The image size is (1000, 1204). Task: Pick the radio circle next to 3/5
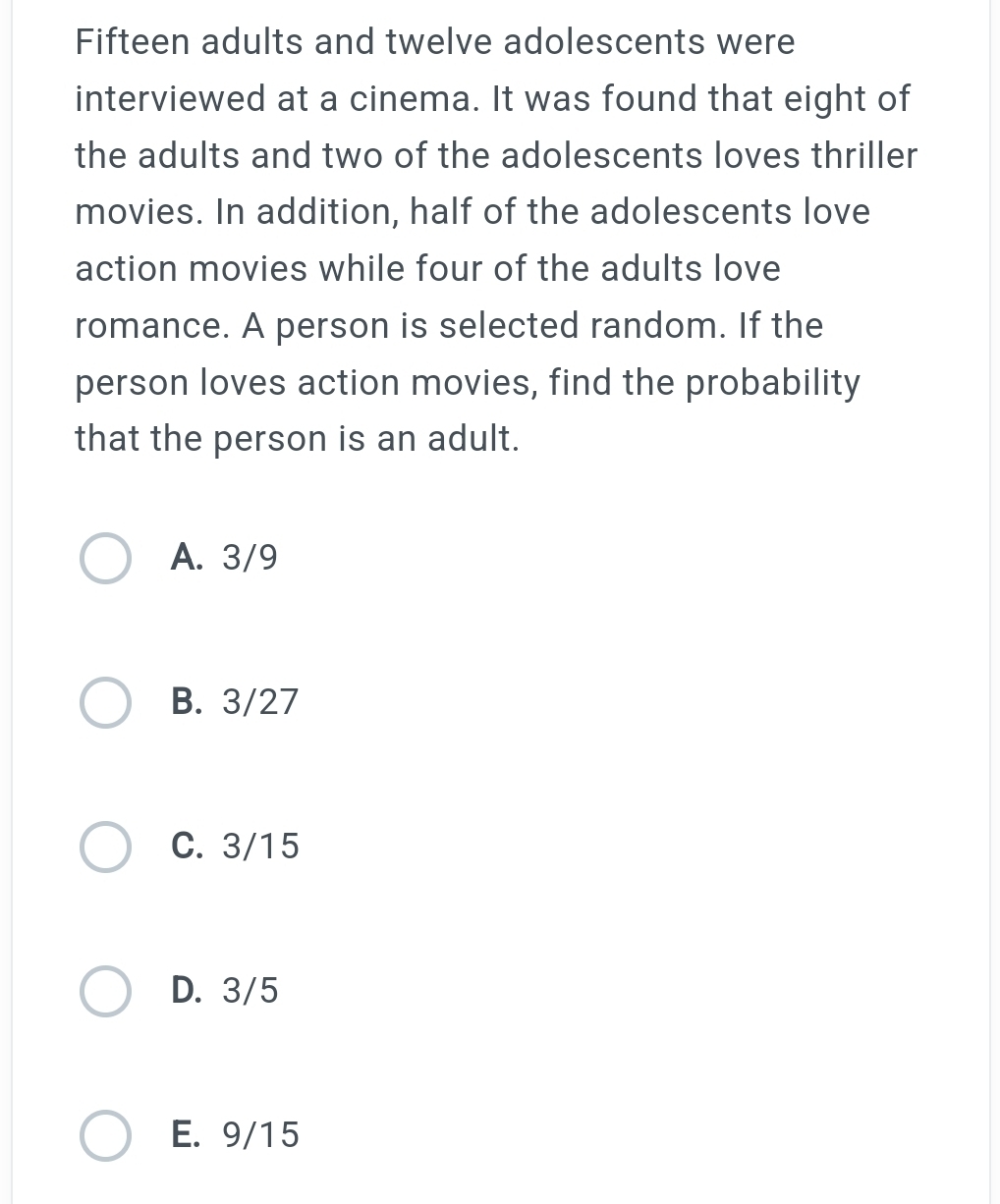105,991
